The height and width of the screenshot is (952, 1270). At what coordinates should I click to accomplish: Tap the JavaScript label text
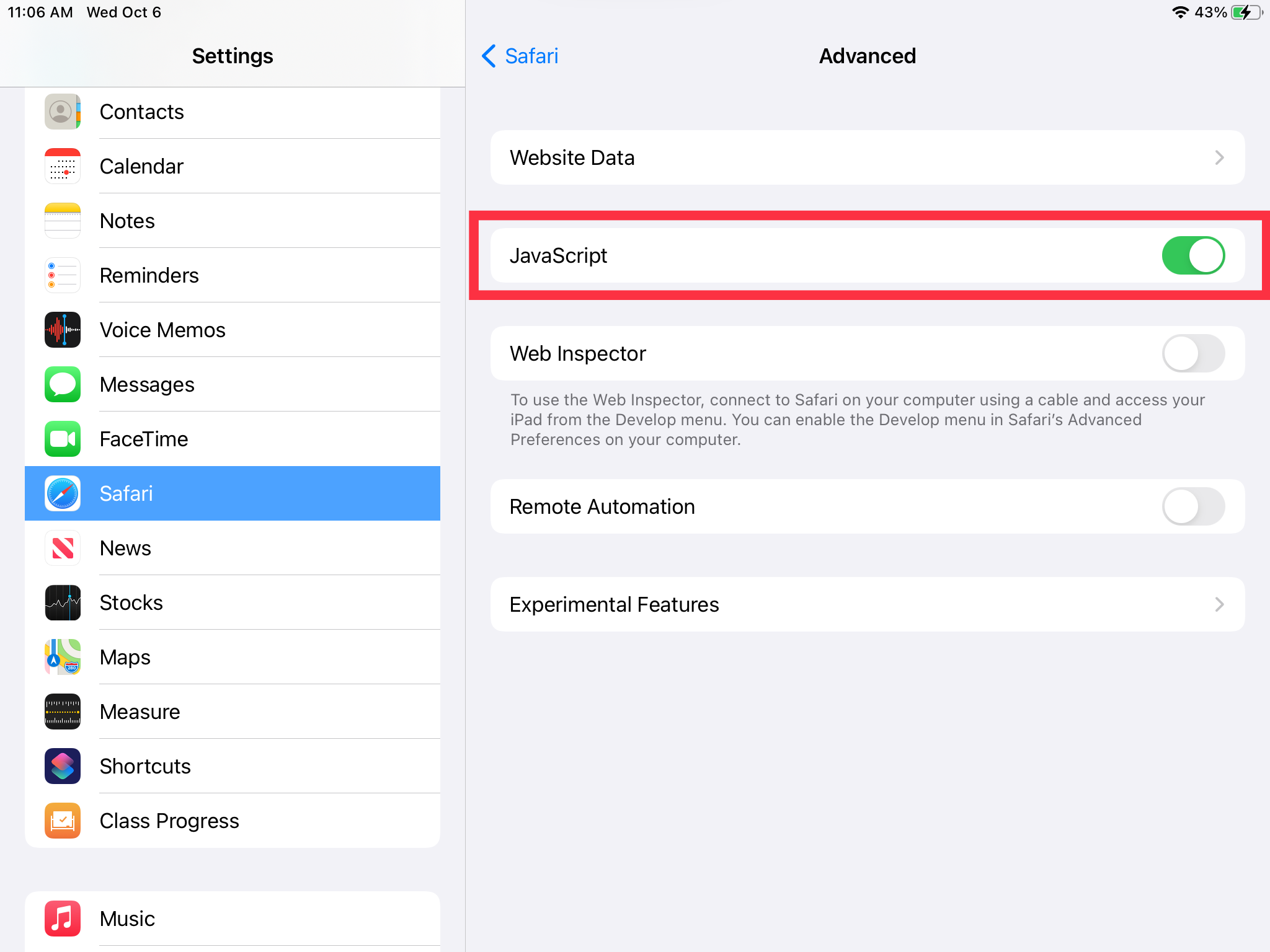[558, 255]
